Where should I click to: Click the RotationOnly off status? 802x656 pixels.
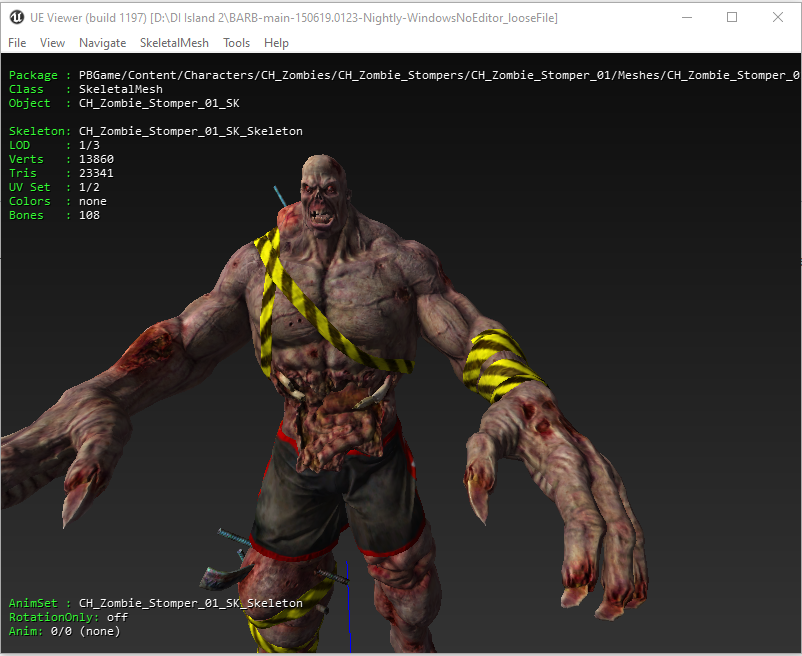coord(68,617)
